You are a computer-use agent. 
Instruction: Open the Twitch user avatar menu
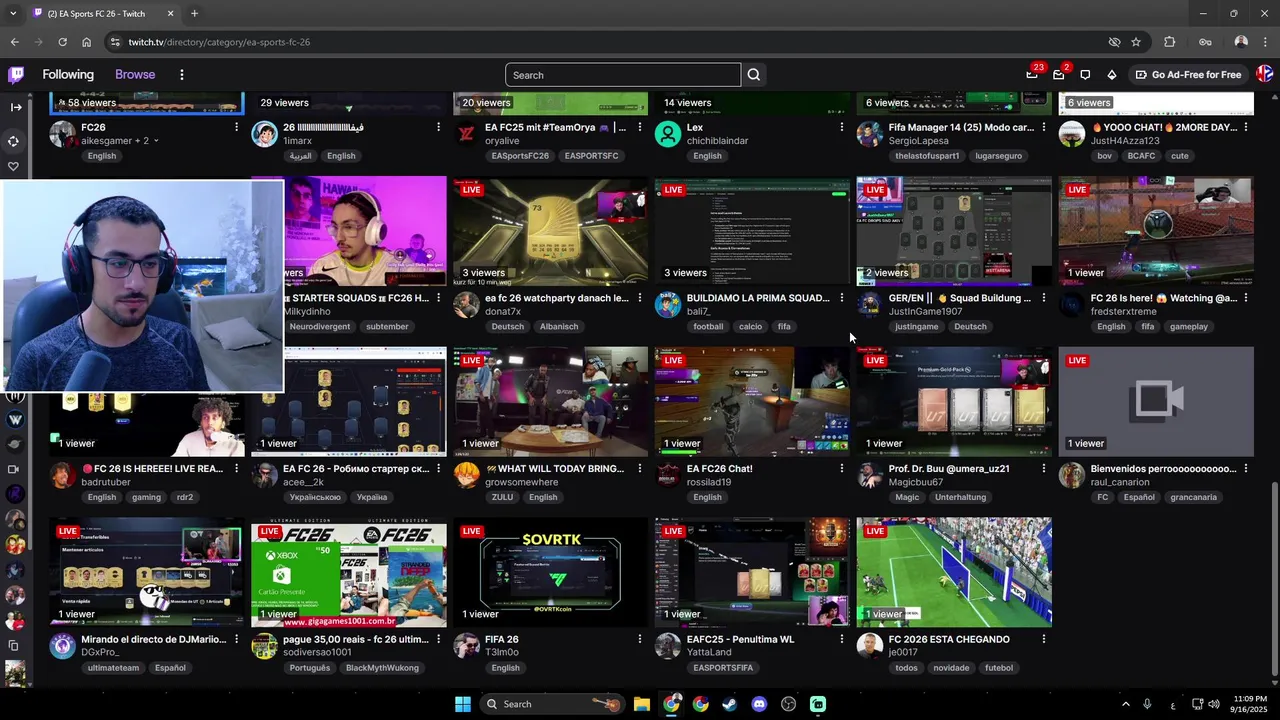point(1264,74)
